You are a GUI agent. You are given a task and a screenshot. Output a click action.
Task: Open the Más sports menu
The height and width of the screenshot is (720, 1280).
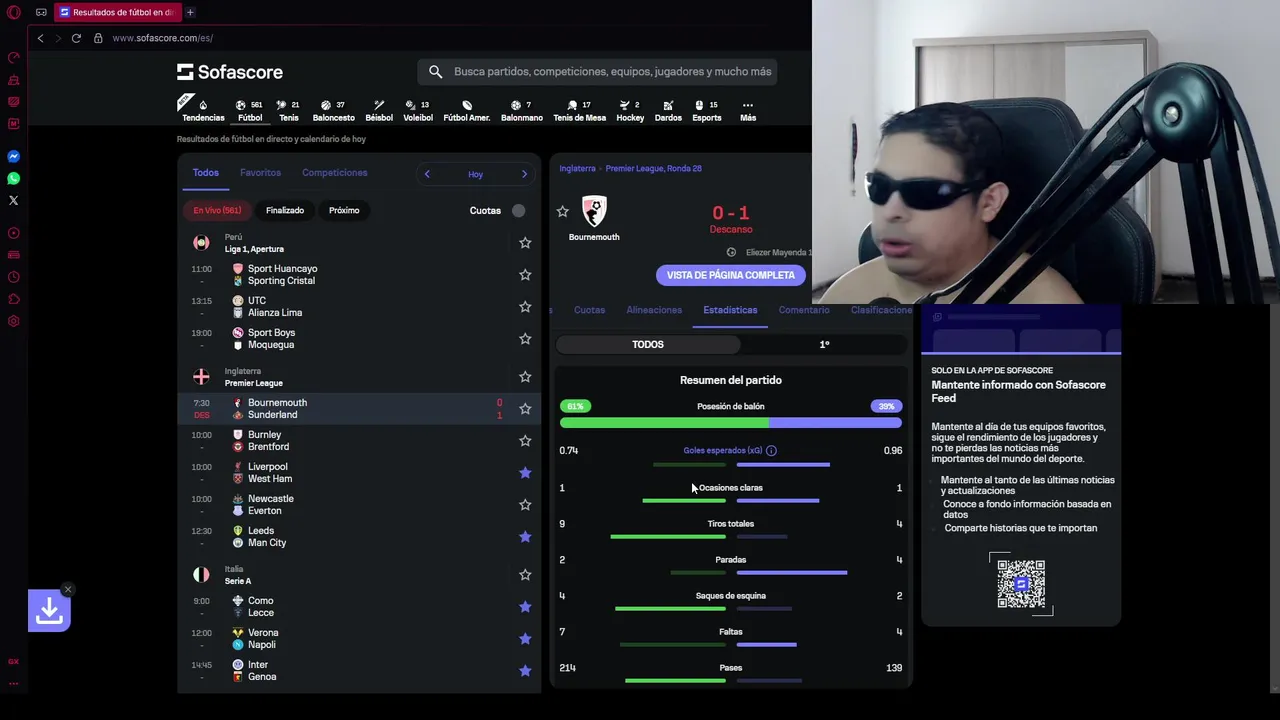(x=748, y=111)
